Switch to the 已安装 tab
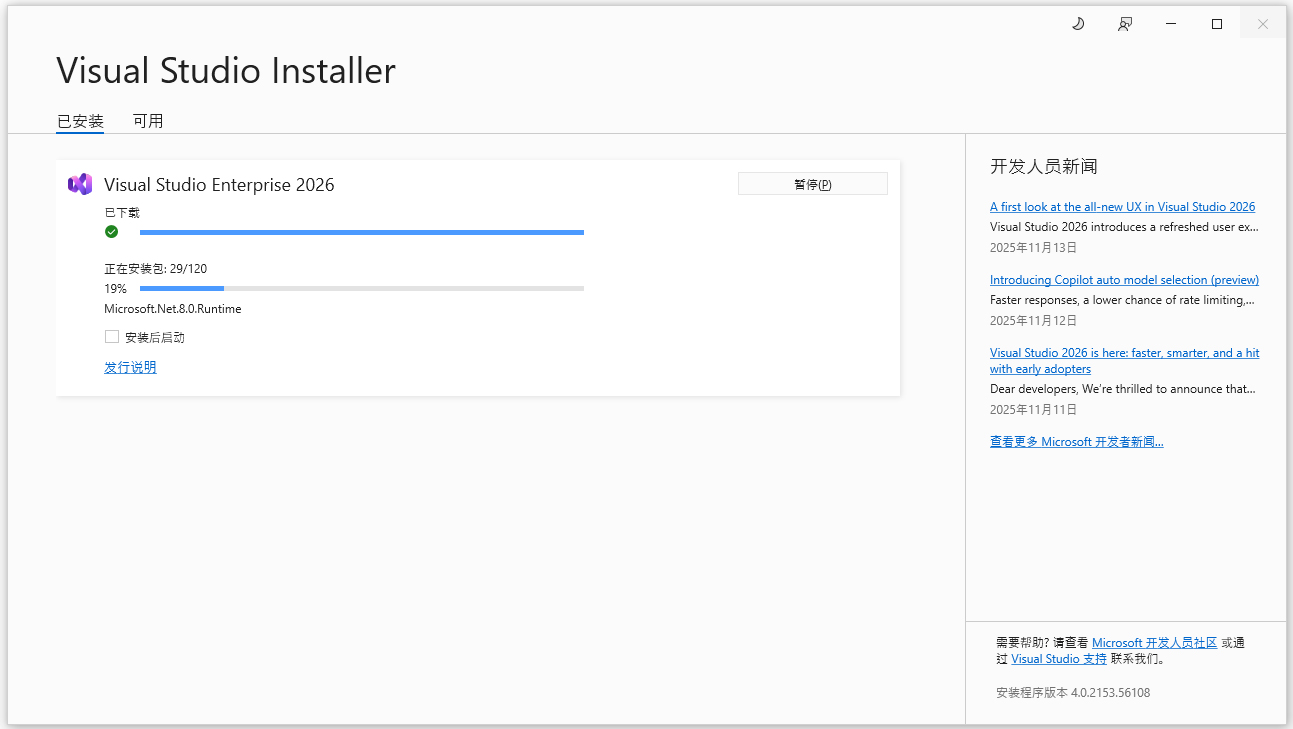The image size is (1293, 729). pyautogui.click(x=80, y=121)
